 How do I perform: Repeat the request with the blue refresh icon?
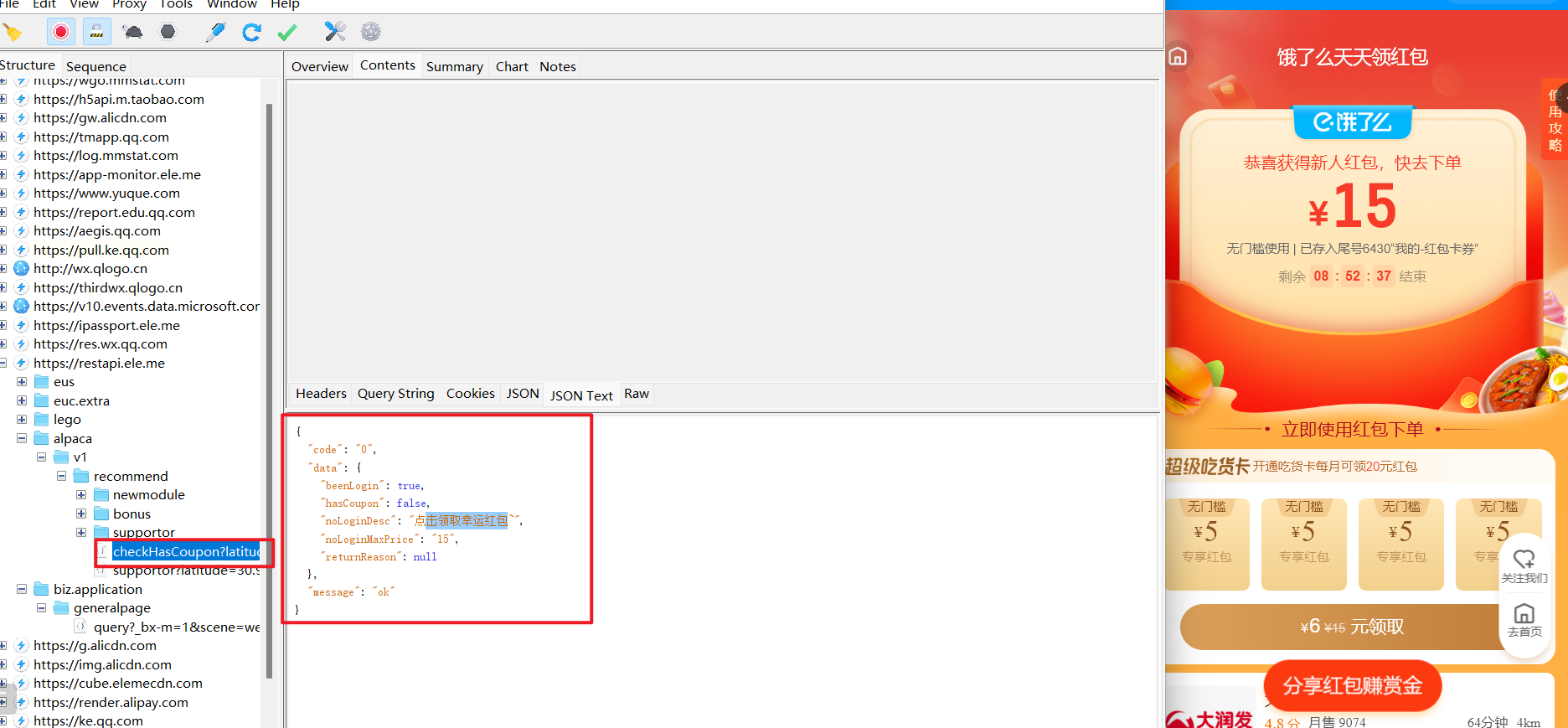tap(251, 32)
